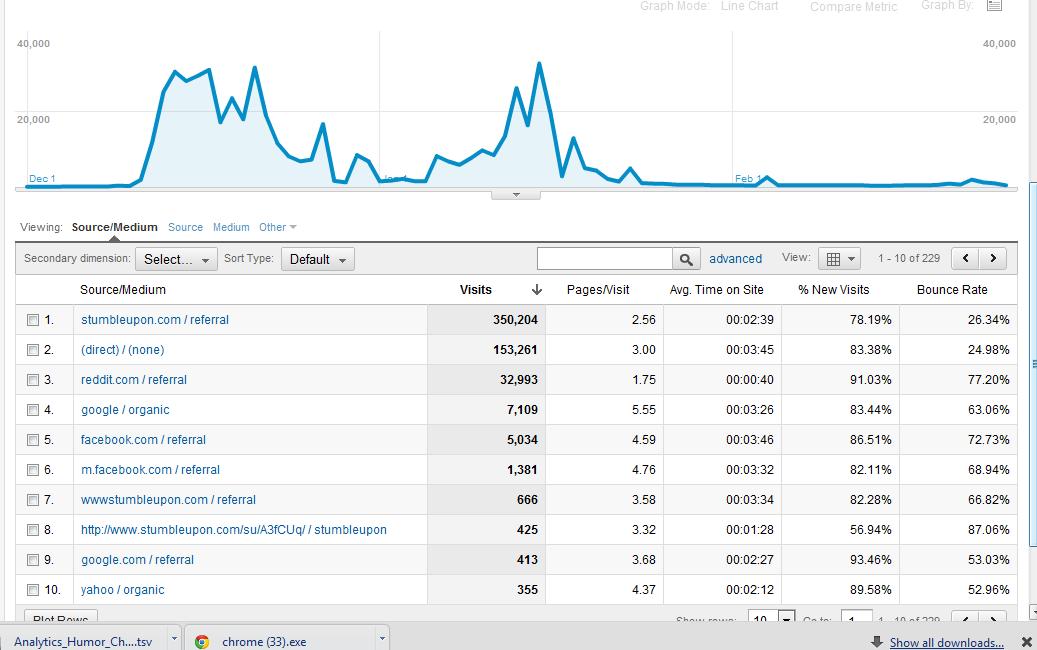Switch to Medium view
The width and height of the screenshot is (1037, 650).
(231, 227)
